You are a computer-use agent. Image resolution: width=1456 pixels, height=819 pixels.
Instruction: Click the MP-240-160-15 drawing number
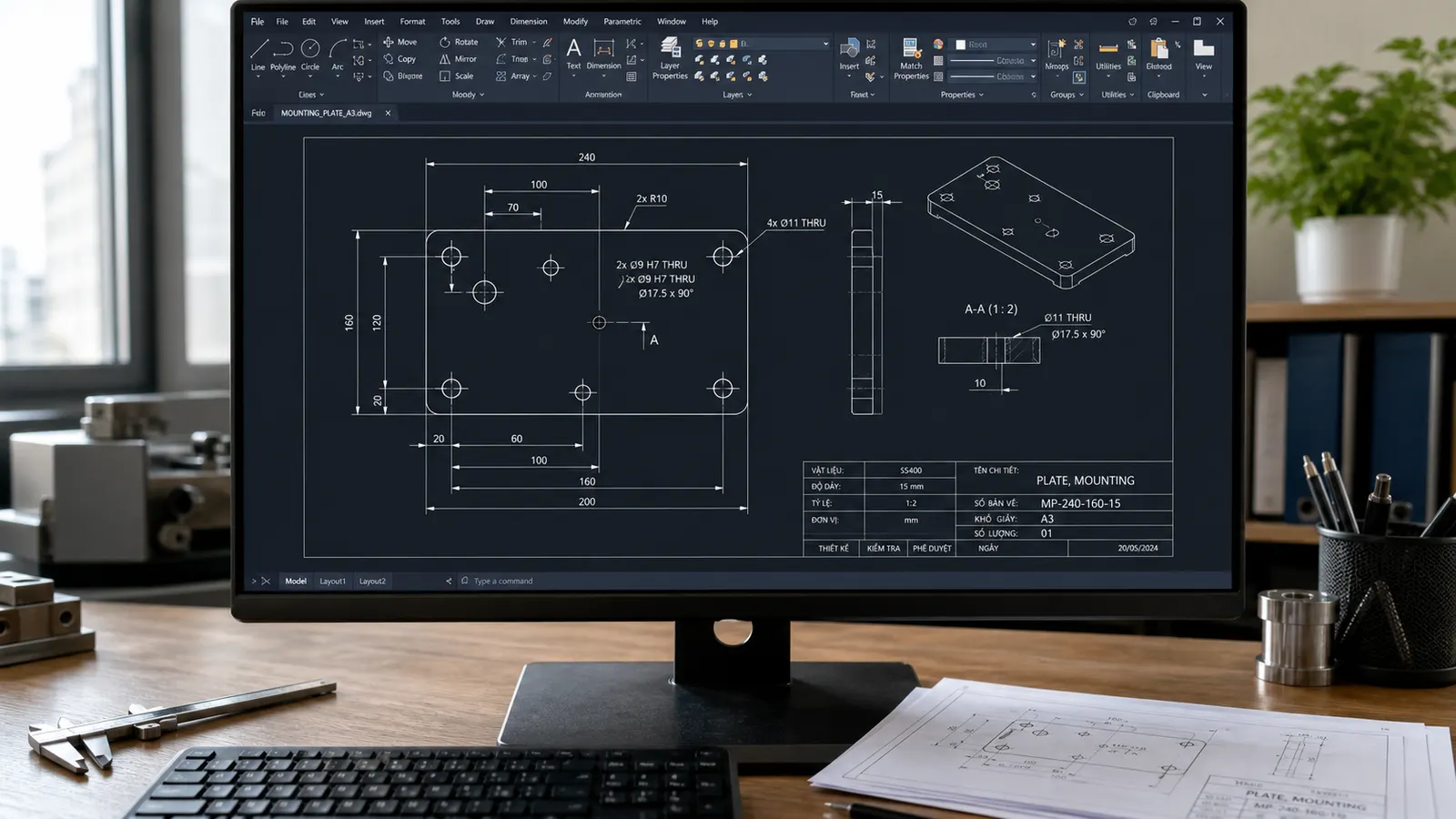click(x=1081, y=503)
